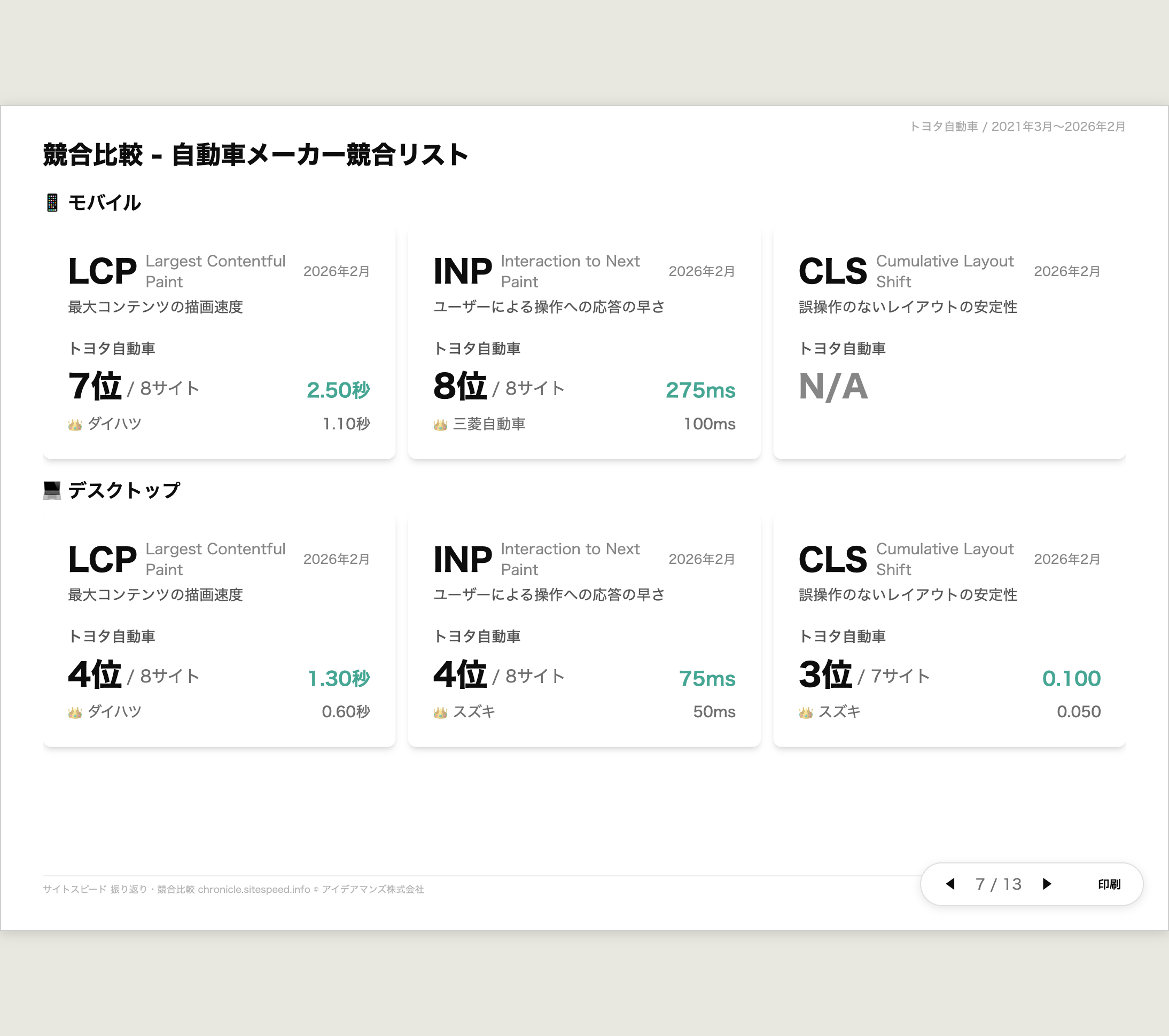
Task: Click the desktop LCP 1.30秒 value
Action: click(339, 678)
